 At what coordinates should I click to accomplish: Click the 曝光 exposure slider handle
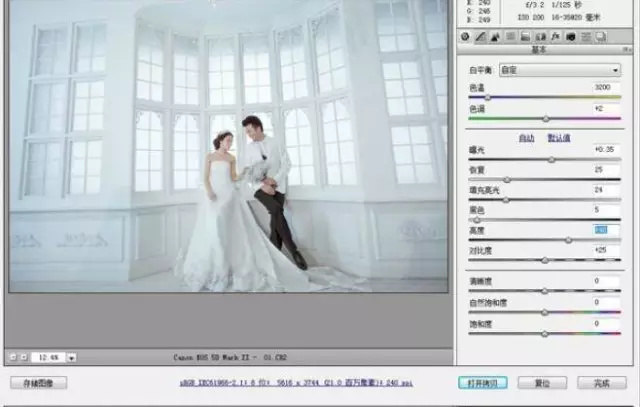[551, 160]
